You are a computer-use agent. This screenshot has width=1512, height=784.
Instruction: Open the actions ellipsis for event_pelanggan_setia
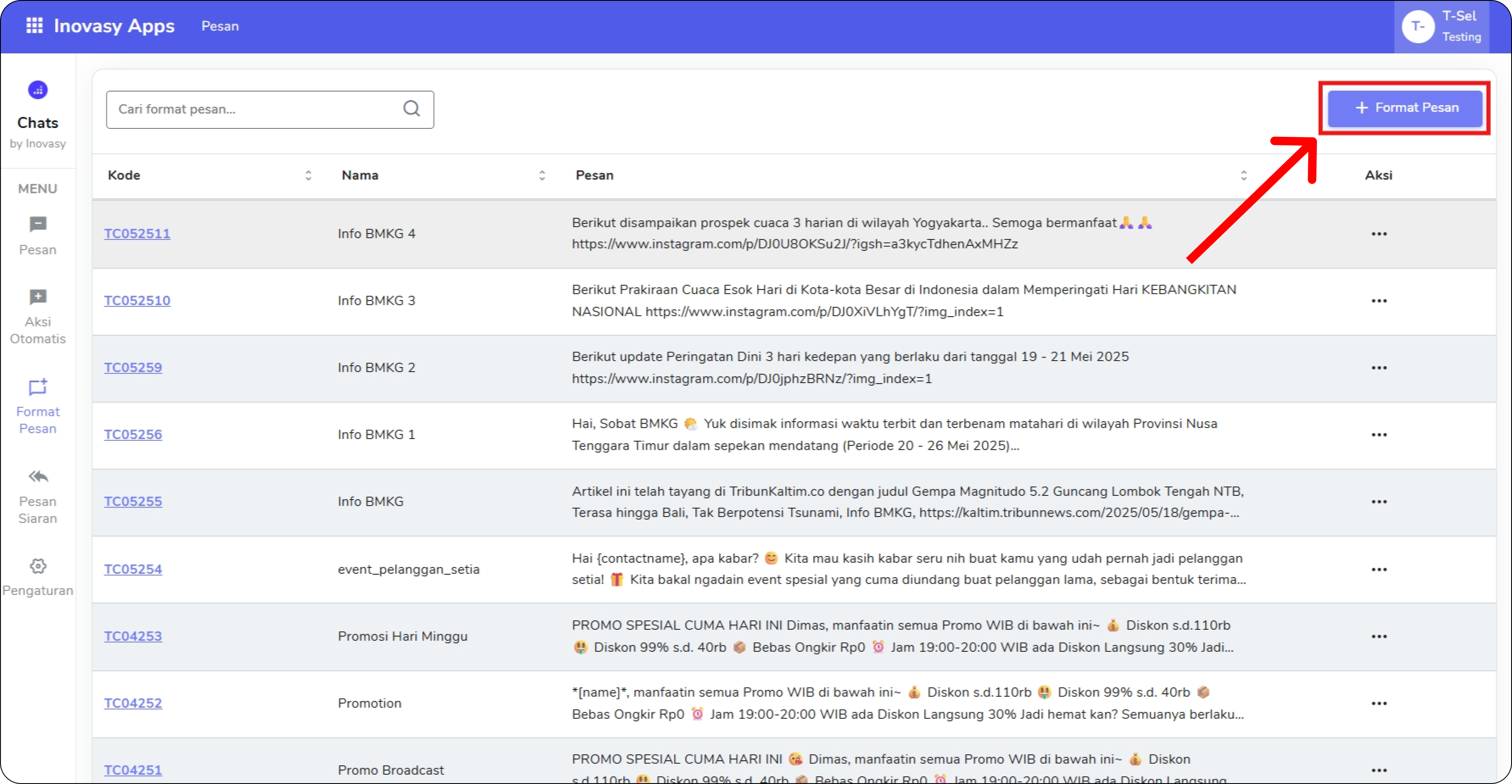point(1379,570)
